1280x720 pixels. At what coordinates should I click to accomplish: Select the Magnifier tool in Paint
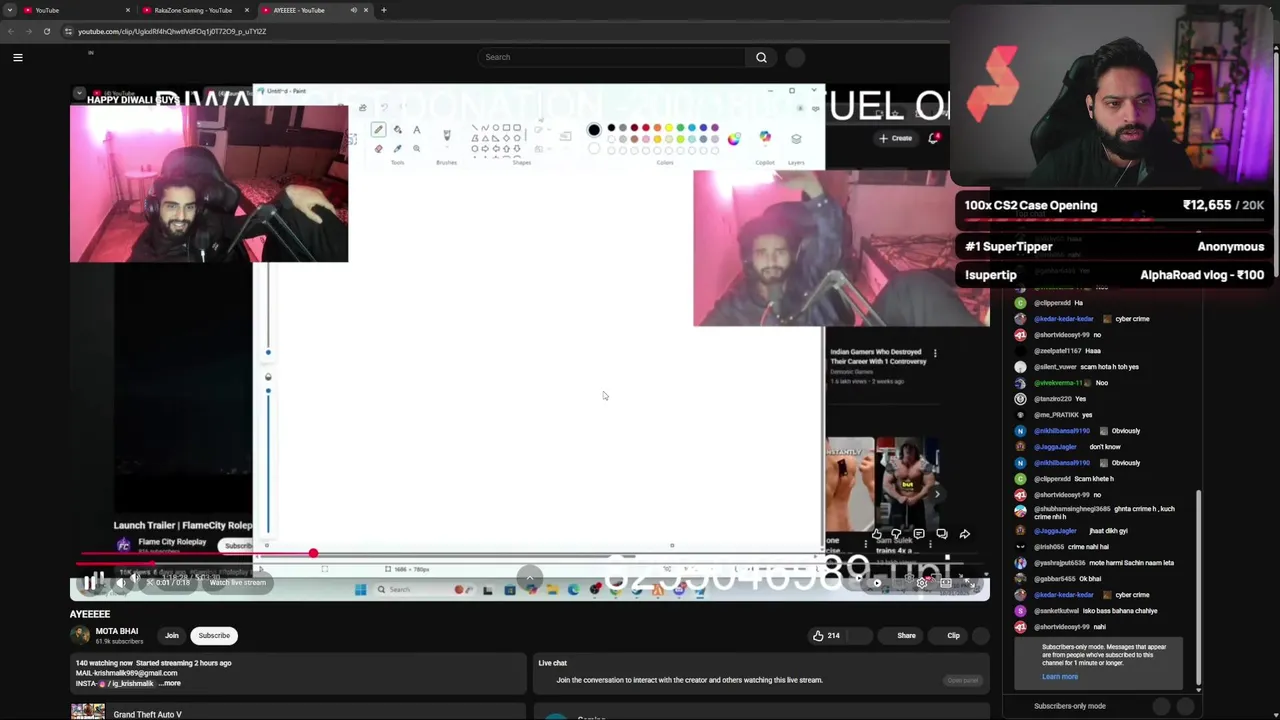tap(416, 148)
